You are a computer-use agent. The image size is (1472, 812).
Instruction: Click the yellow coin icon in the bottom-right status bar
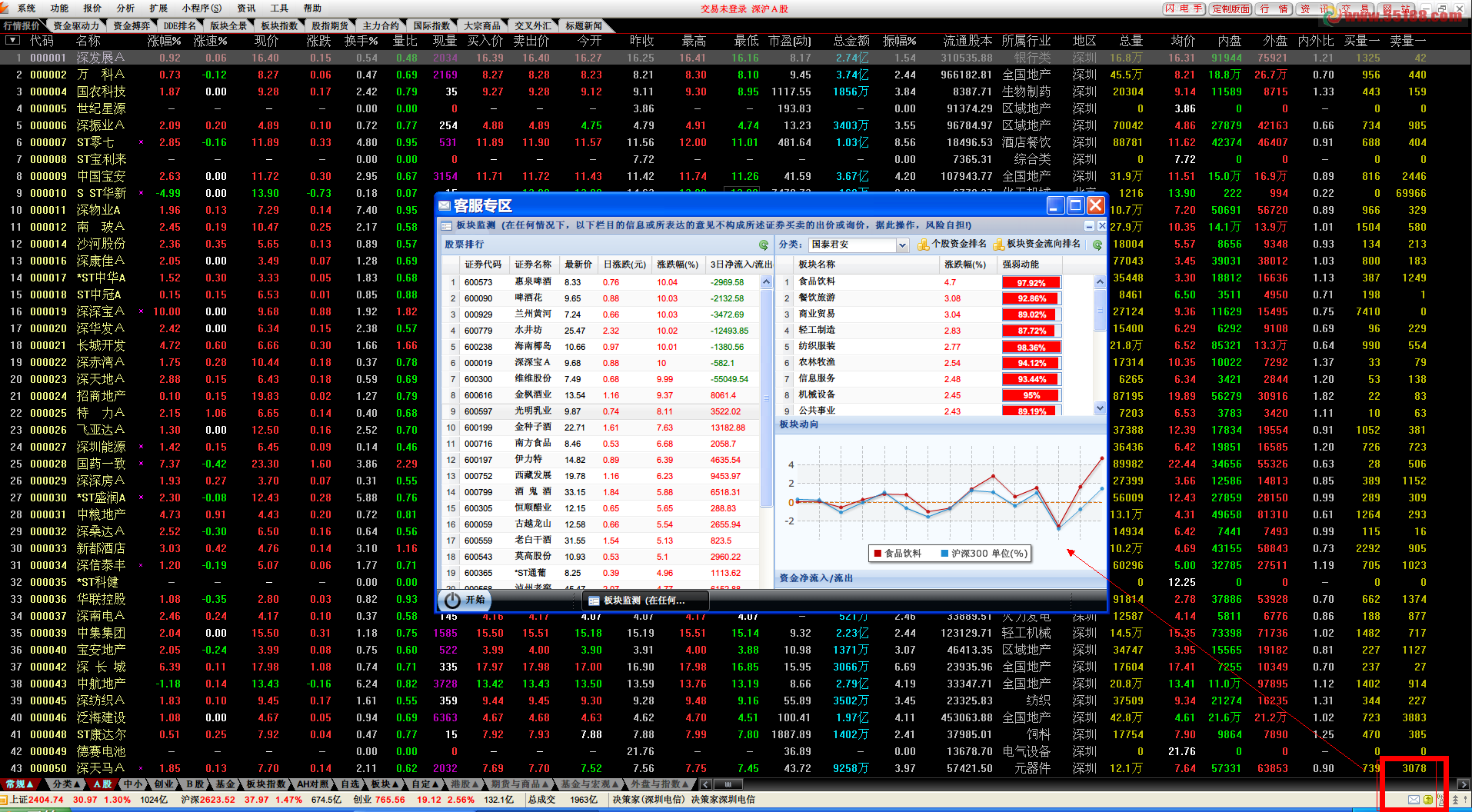click(x=1427, y=800)
